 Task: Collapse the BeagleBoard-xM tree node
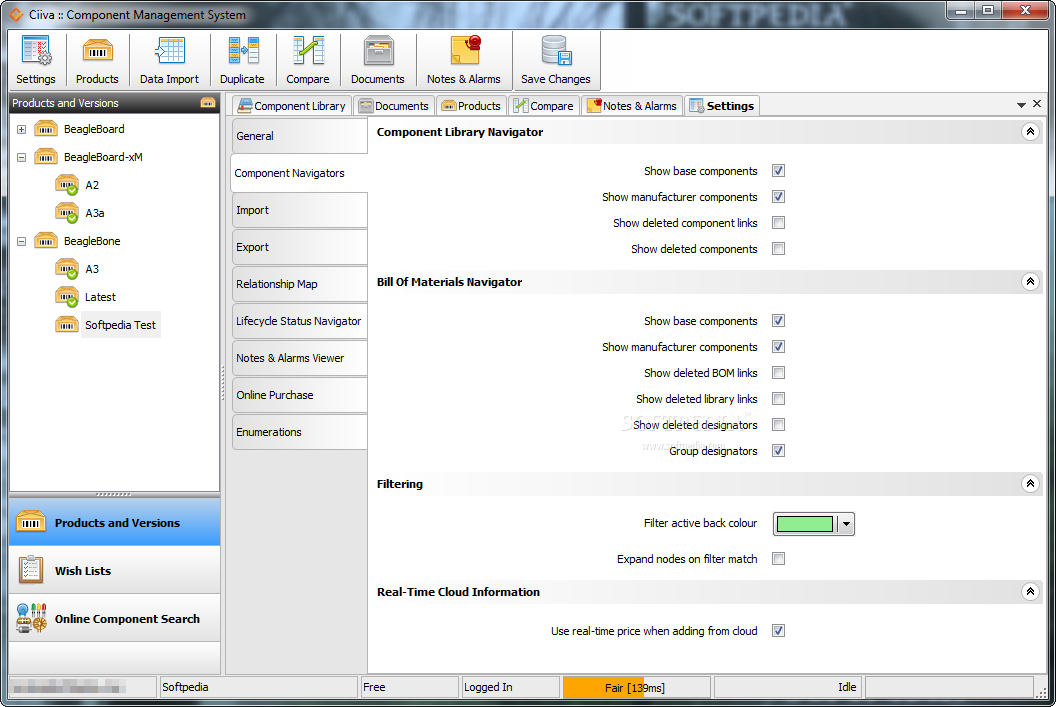click(x=22, y=158)
